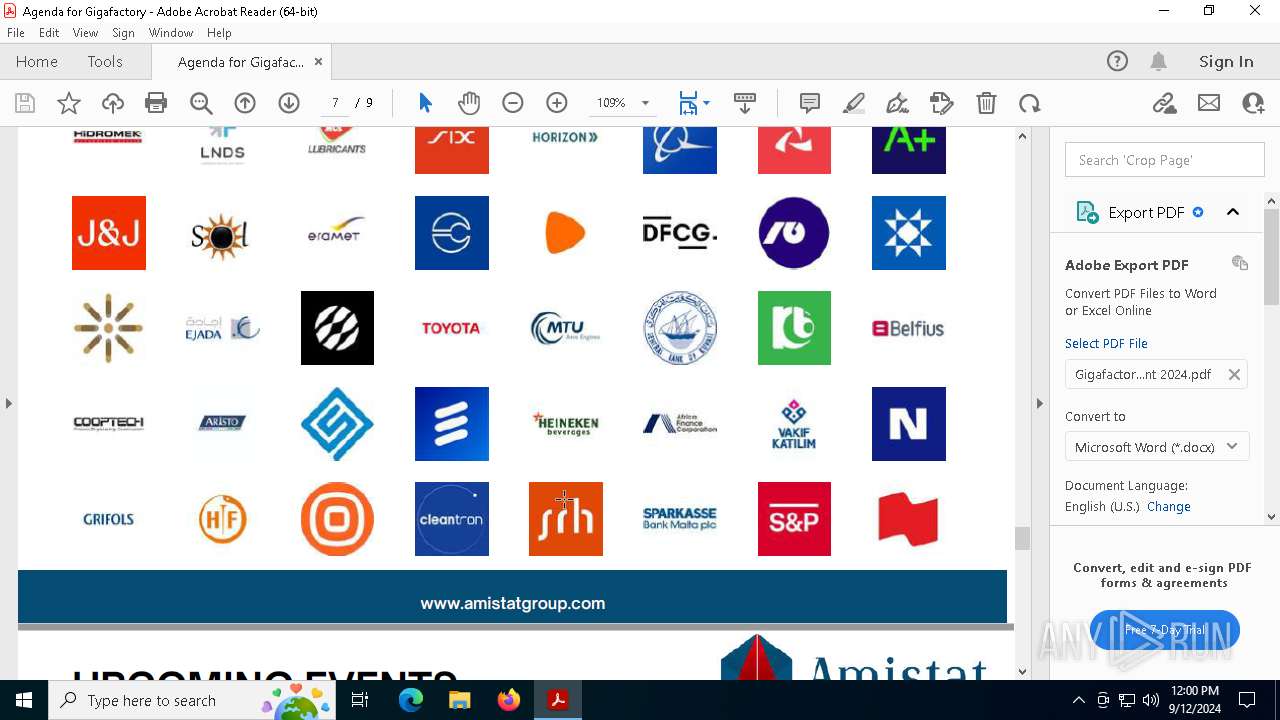
Task: Open the Sign menu
Action: click(x=123, y=33)
